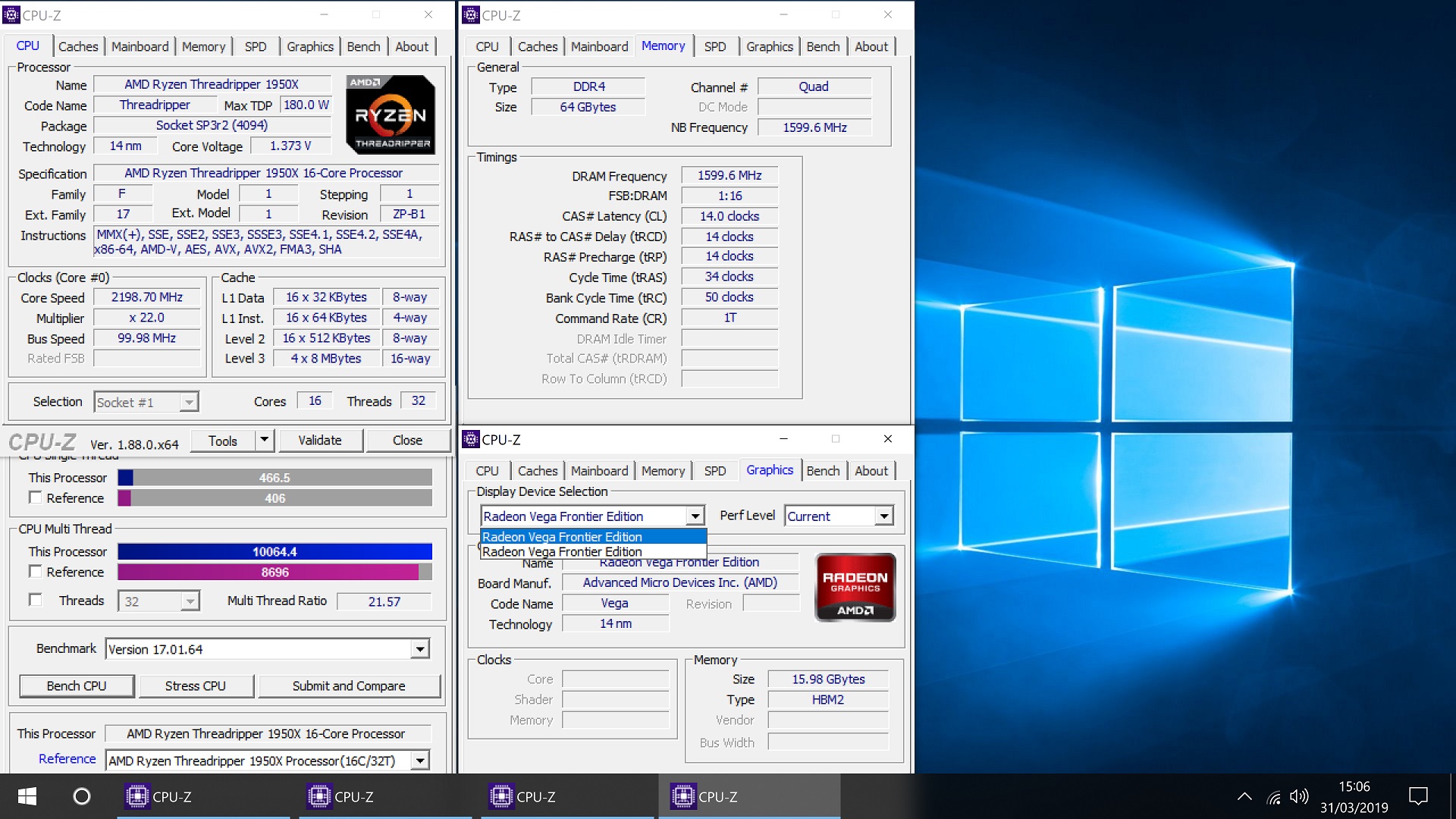The width and height of the screenshot is (1456, 819).
Task: Start Stress CPU
Action: pyautogui.click(x=196, y=686)
